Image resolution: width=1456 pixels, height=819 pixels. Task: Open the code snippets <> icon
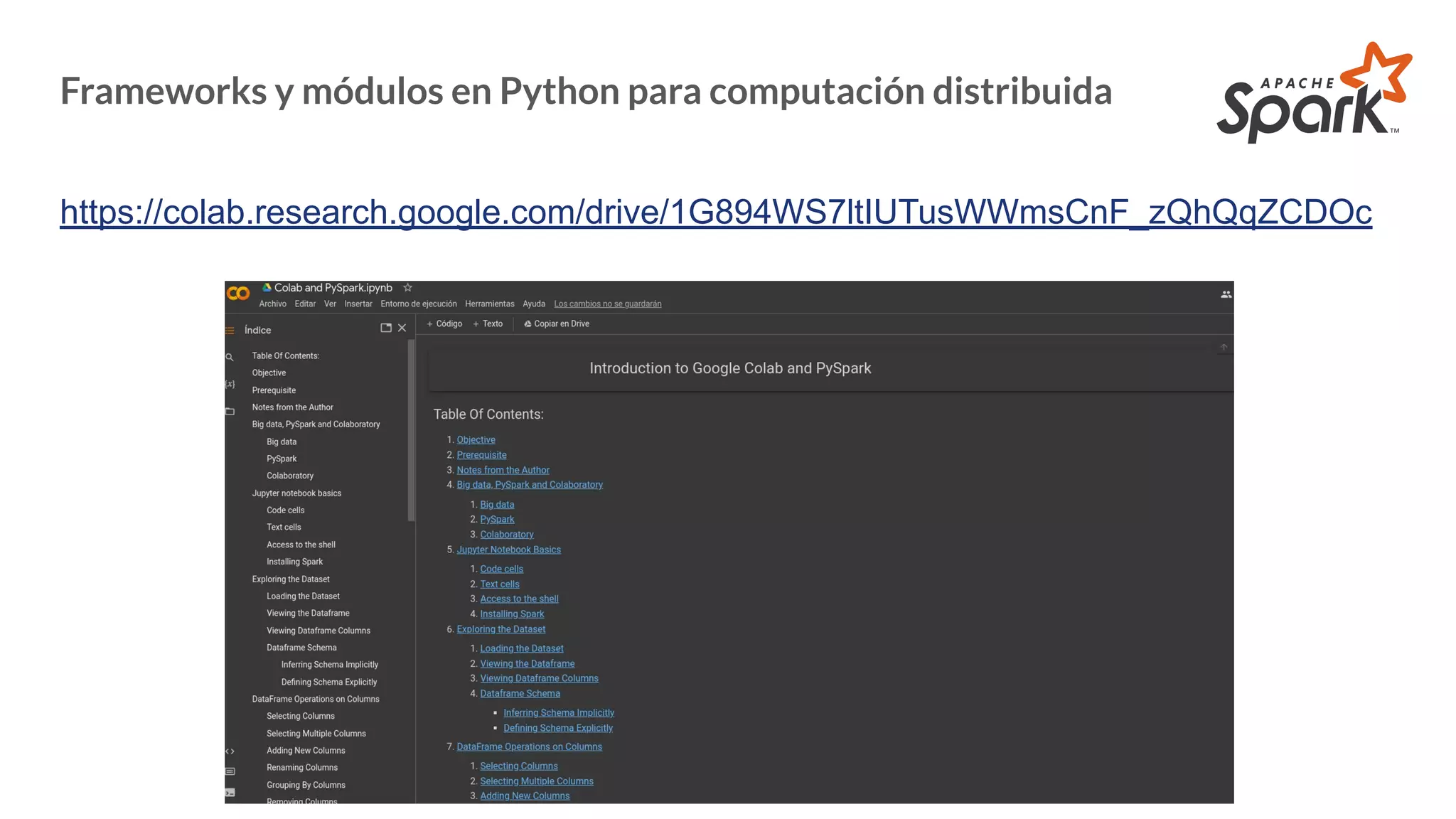[x=230, y=751]
